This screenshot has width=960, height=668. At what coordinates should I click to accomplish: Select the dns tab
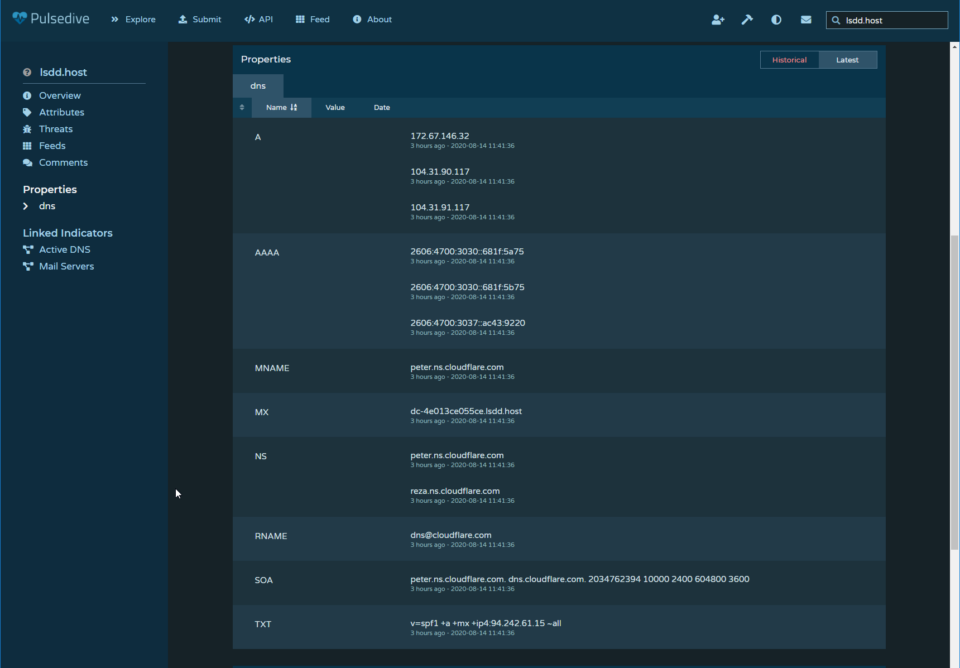coord(258,86)
